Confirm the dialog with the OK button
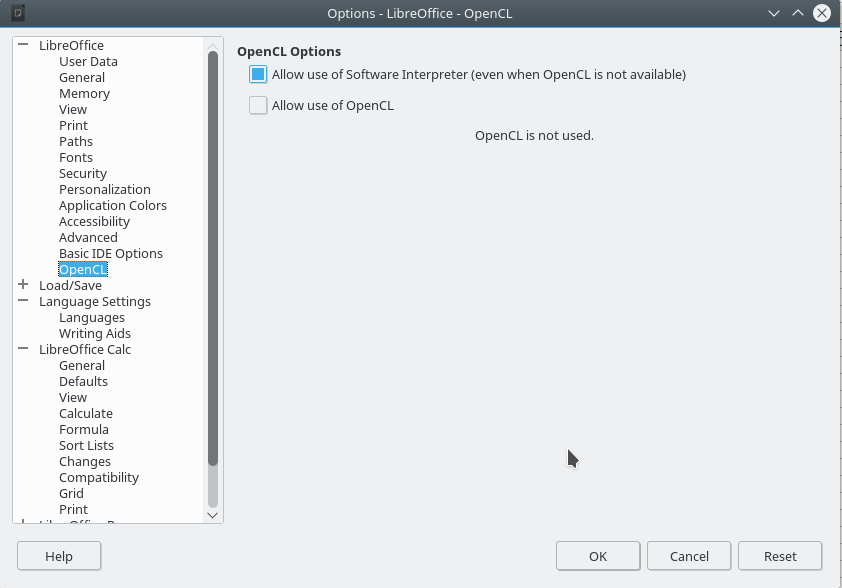This screenshot has height=588, width=842. point(598,556)
